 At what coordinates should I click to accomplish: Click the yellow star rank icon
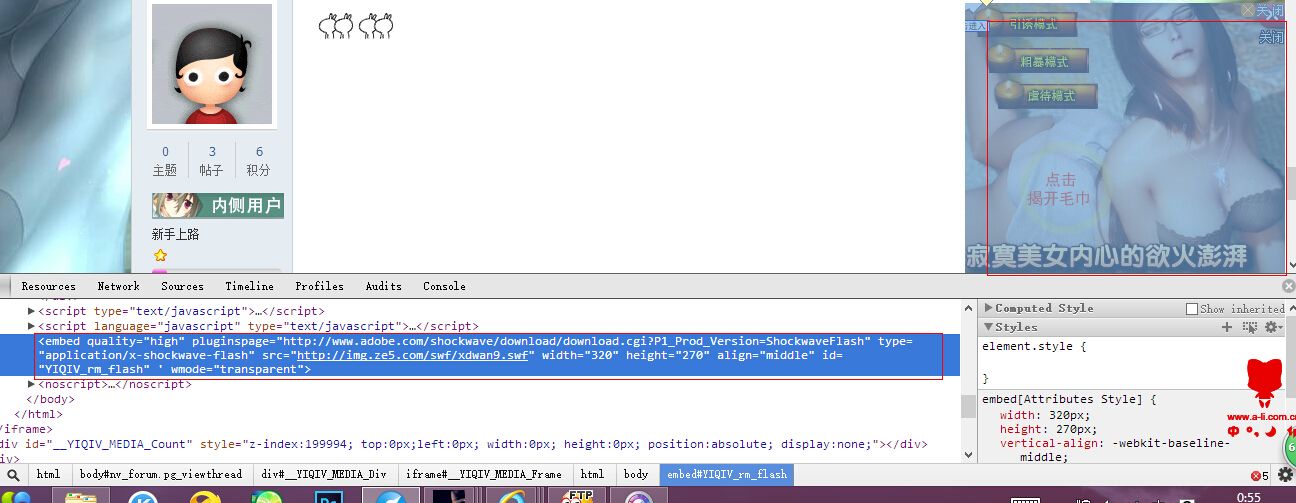point(160,256)
